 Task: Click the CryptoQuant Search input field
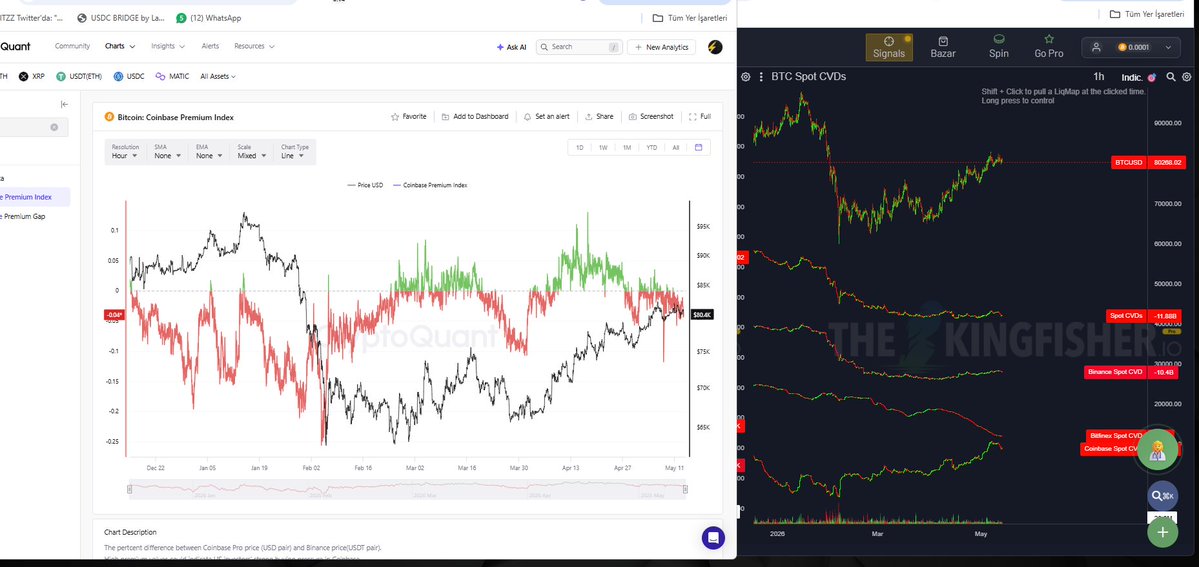(579, 47)
